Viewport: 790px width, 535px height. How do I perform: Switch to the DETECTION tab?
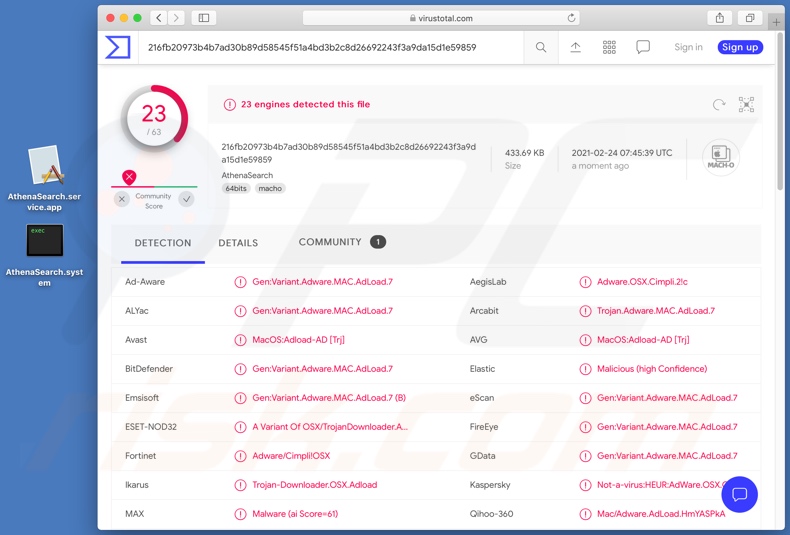click(163, 243)
